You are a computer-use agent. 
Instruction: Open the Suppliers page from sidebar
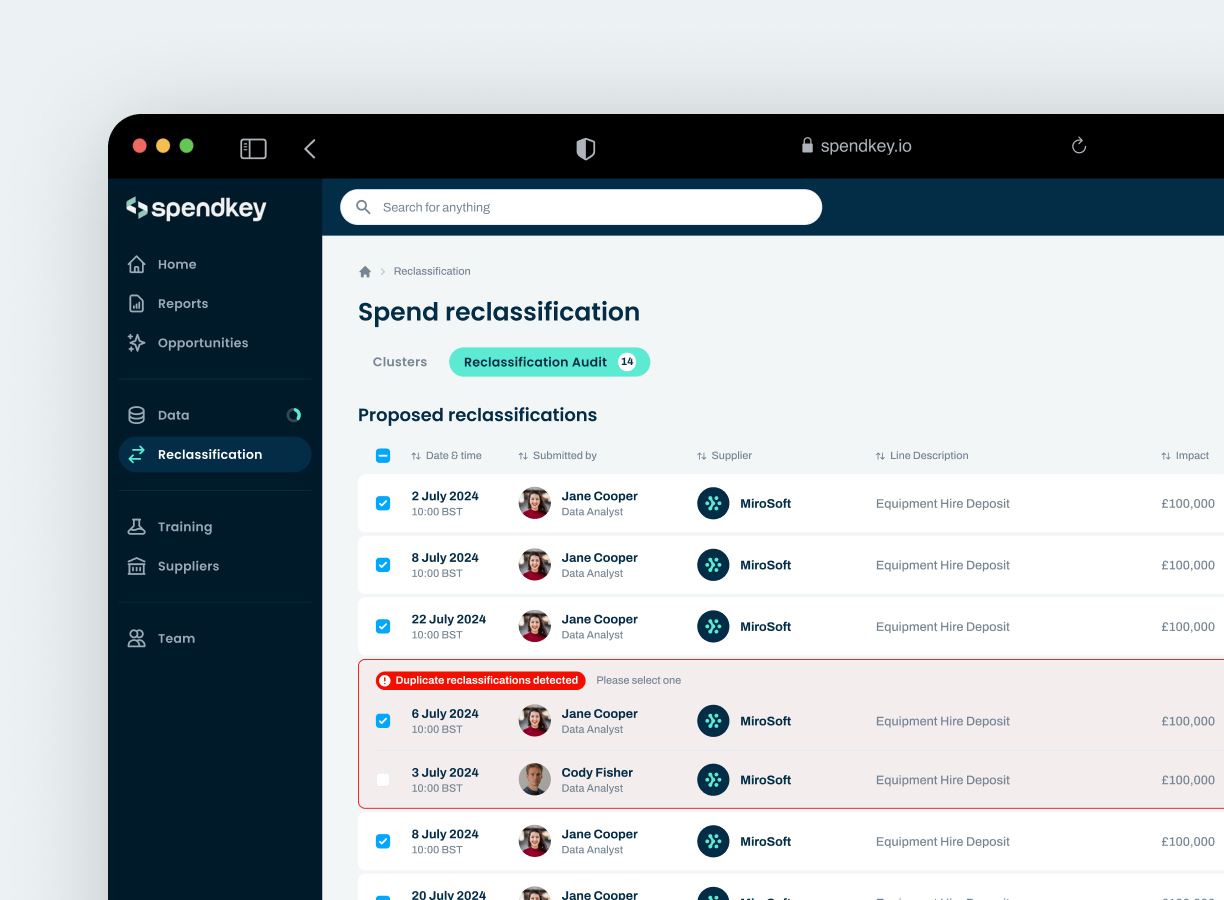188,566
